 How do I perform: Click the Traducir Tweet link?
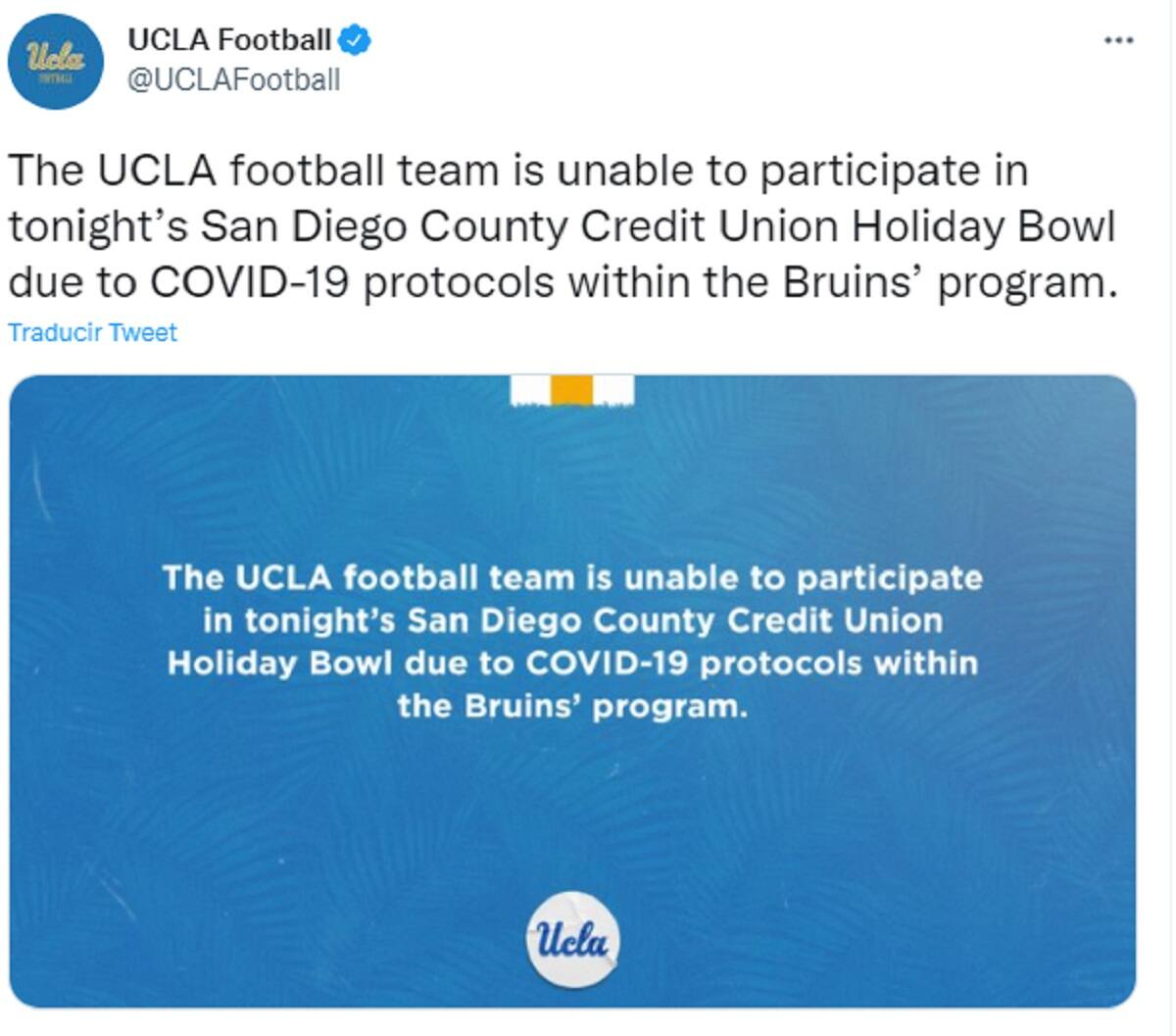tap(92, 332)
